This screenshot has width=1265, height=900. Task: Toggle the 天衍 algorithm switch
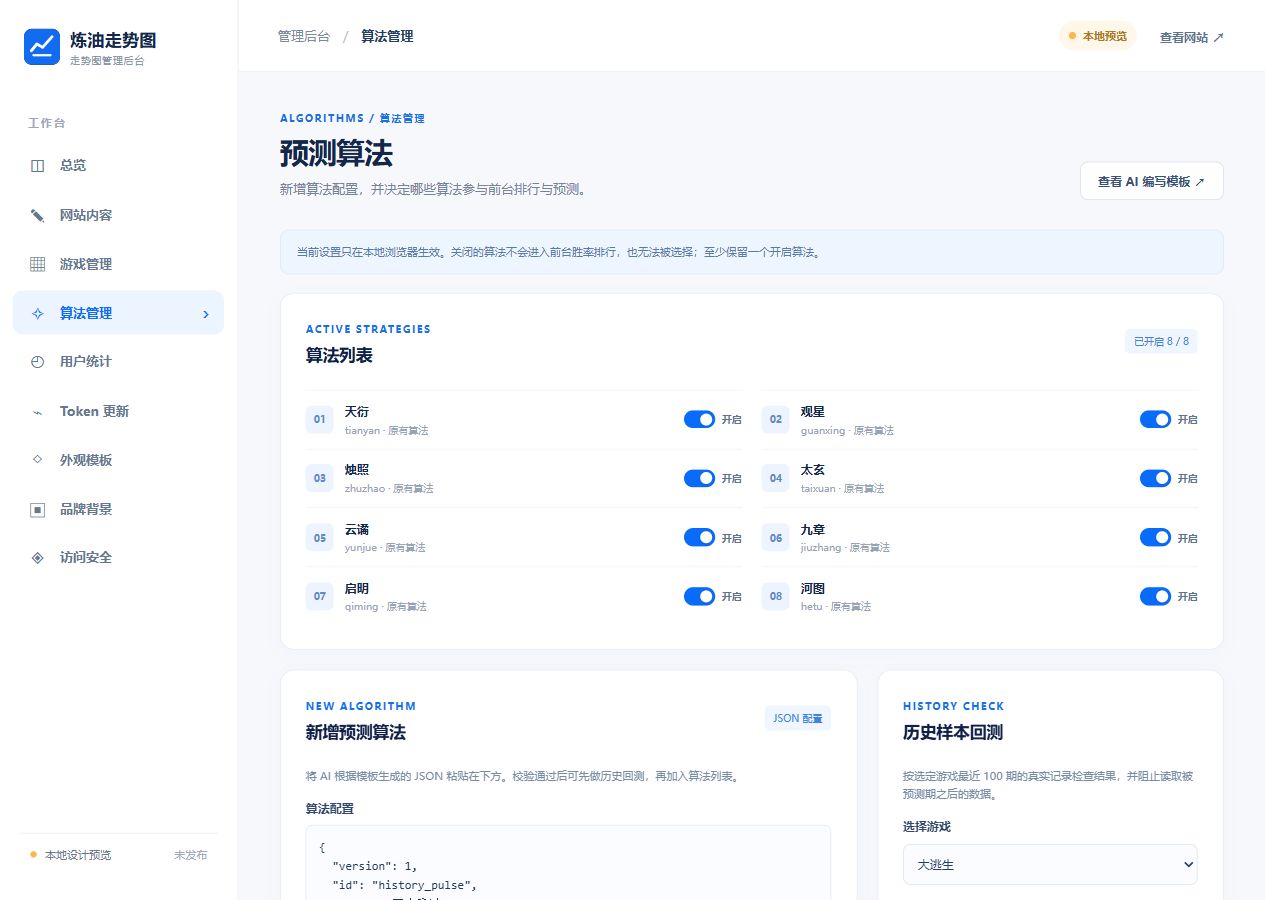pyautogui.click(x=699, y=420)
